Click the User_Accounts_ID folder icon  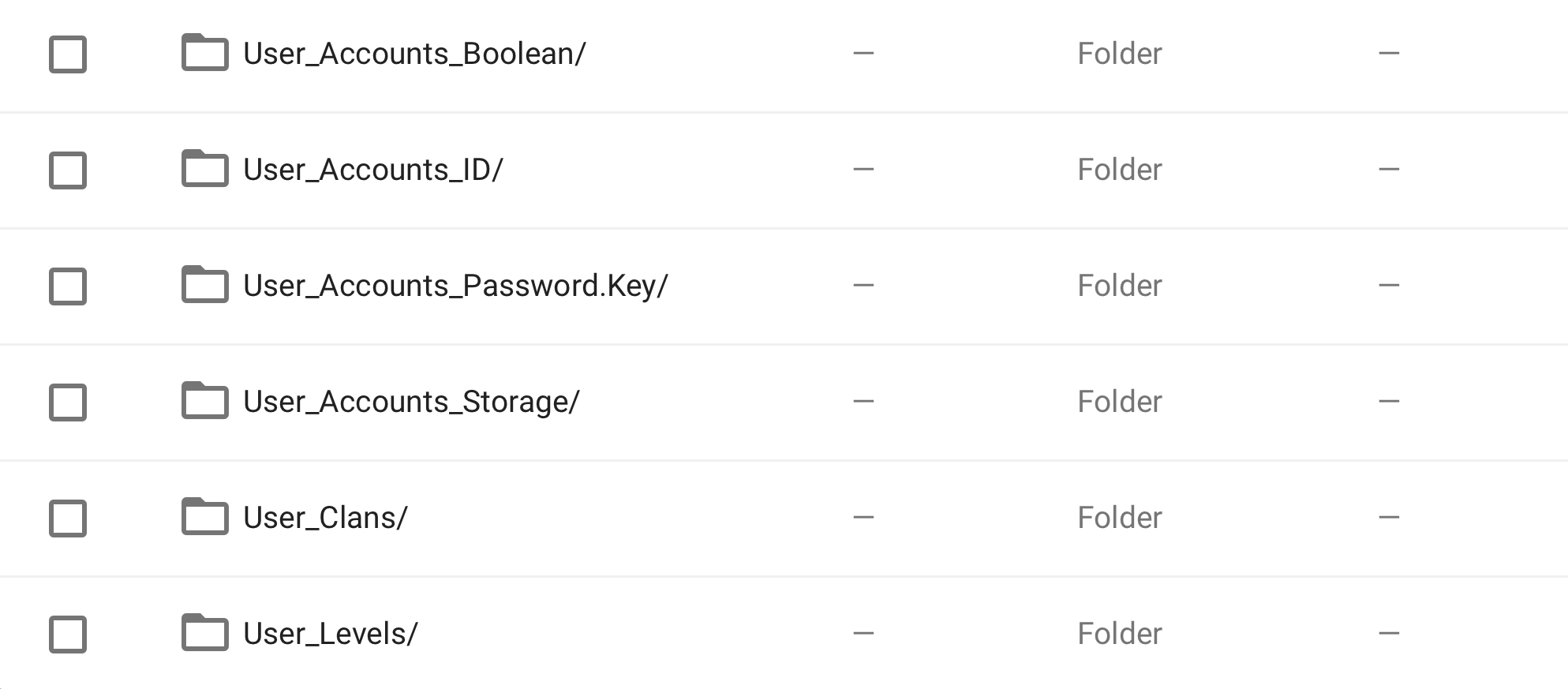coord(204,169)
